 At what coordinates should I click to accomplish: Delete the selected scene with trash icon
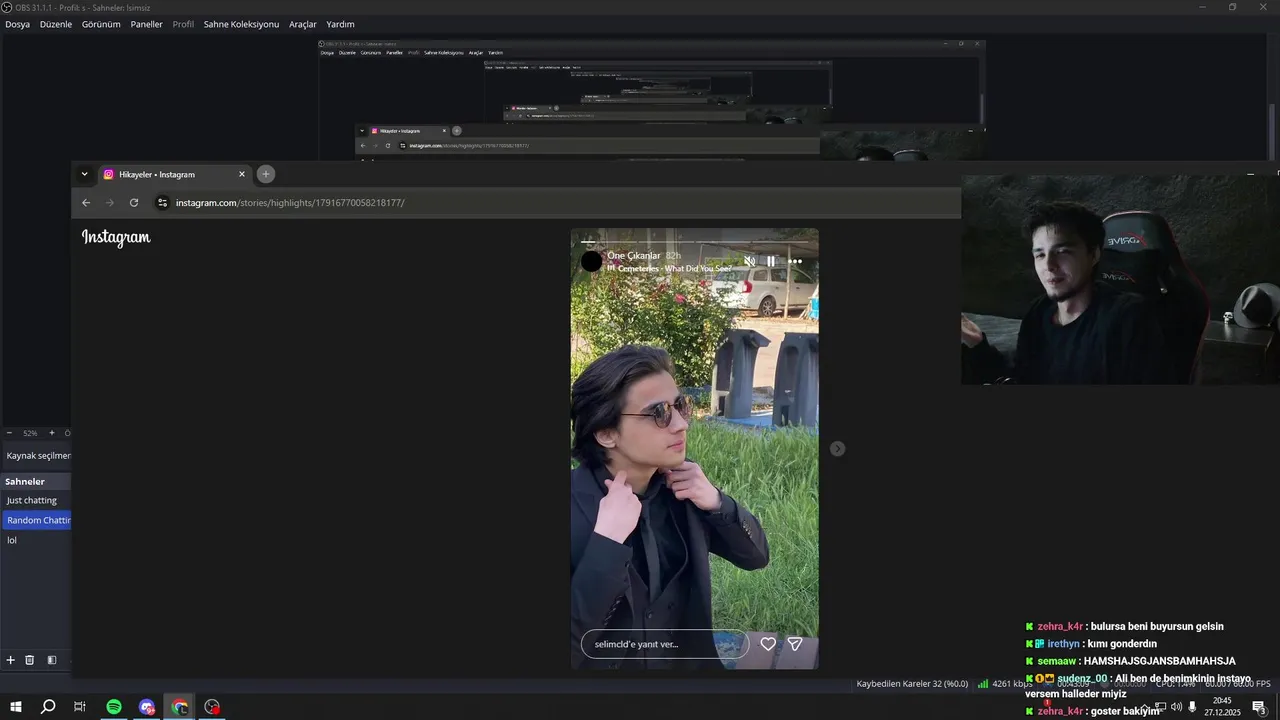point(30,660)
